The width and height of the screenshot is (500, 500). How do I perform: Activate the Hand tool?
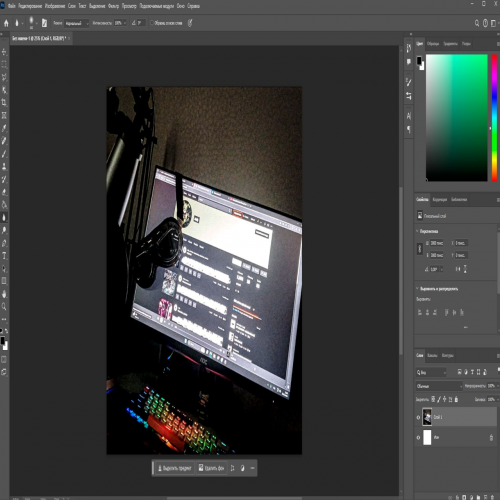tap(4, 294)
